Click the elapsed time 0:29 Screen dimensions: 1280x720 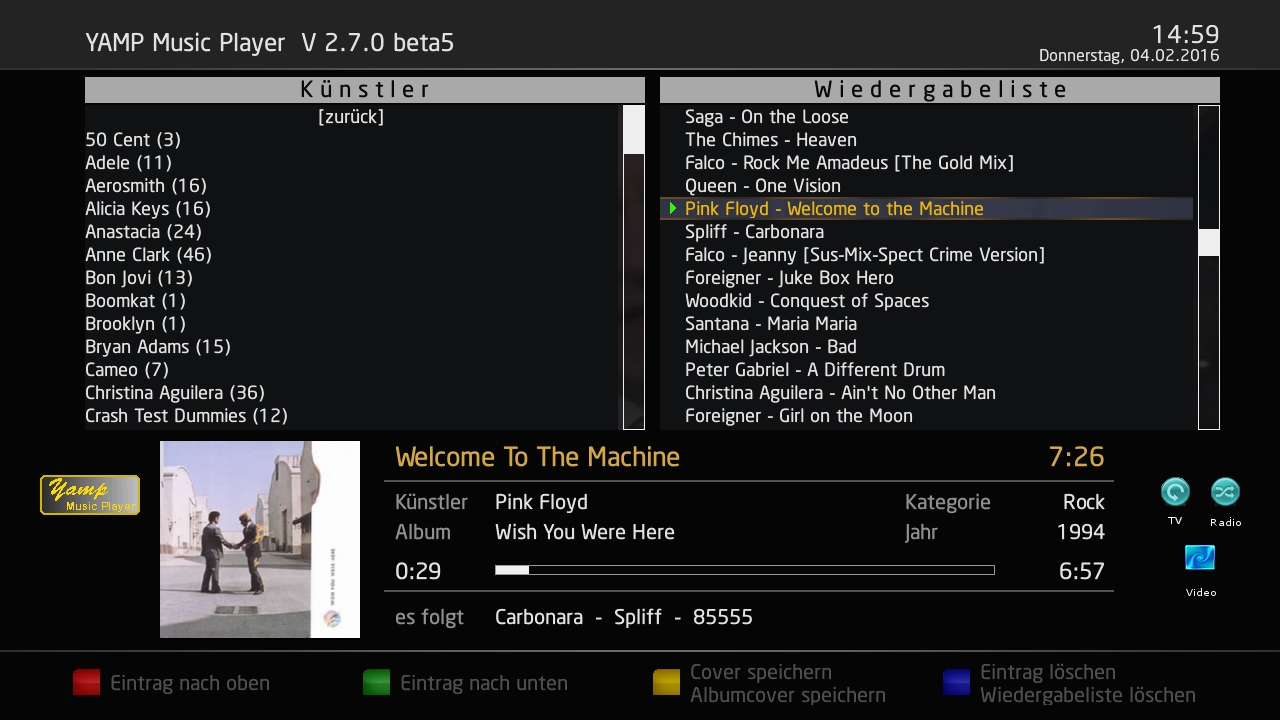(418, 572)
